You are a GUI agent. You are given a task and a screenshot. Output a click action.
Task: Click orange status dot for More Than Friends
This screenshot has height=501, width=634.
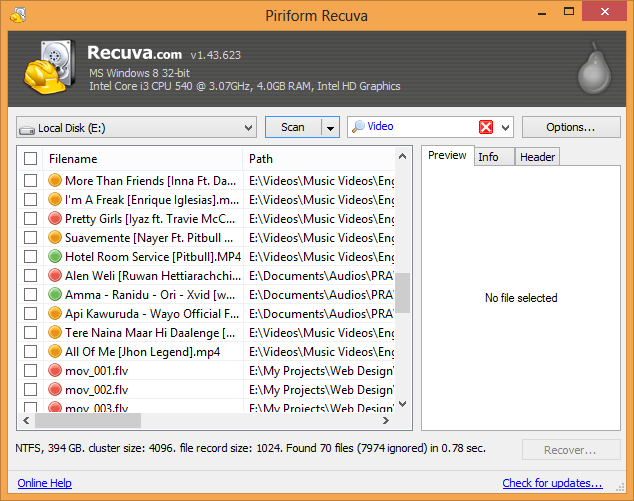[55, 180]
